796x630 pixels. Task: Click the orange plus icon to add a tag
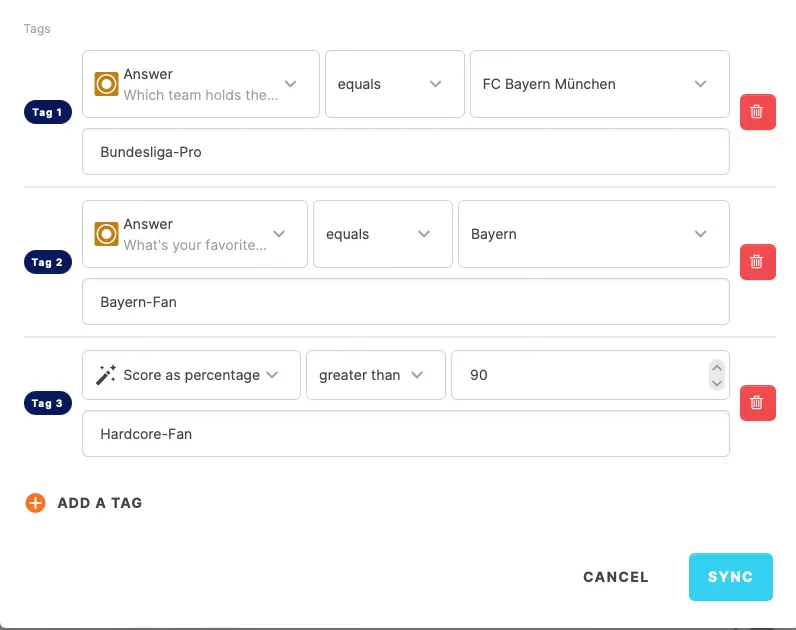pyautogui.click(x=35, y=503)
